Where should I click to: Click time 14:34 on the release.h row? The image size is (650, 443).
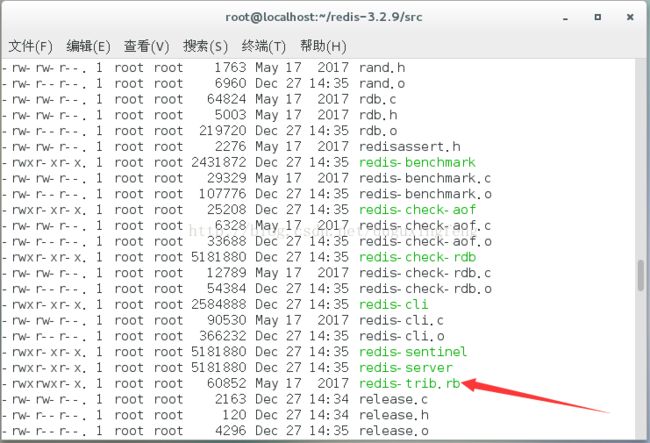[329, 414]
